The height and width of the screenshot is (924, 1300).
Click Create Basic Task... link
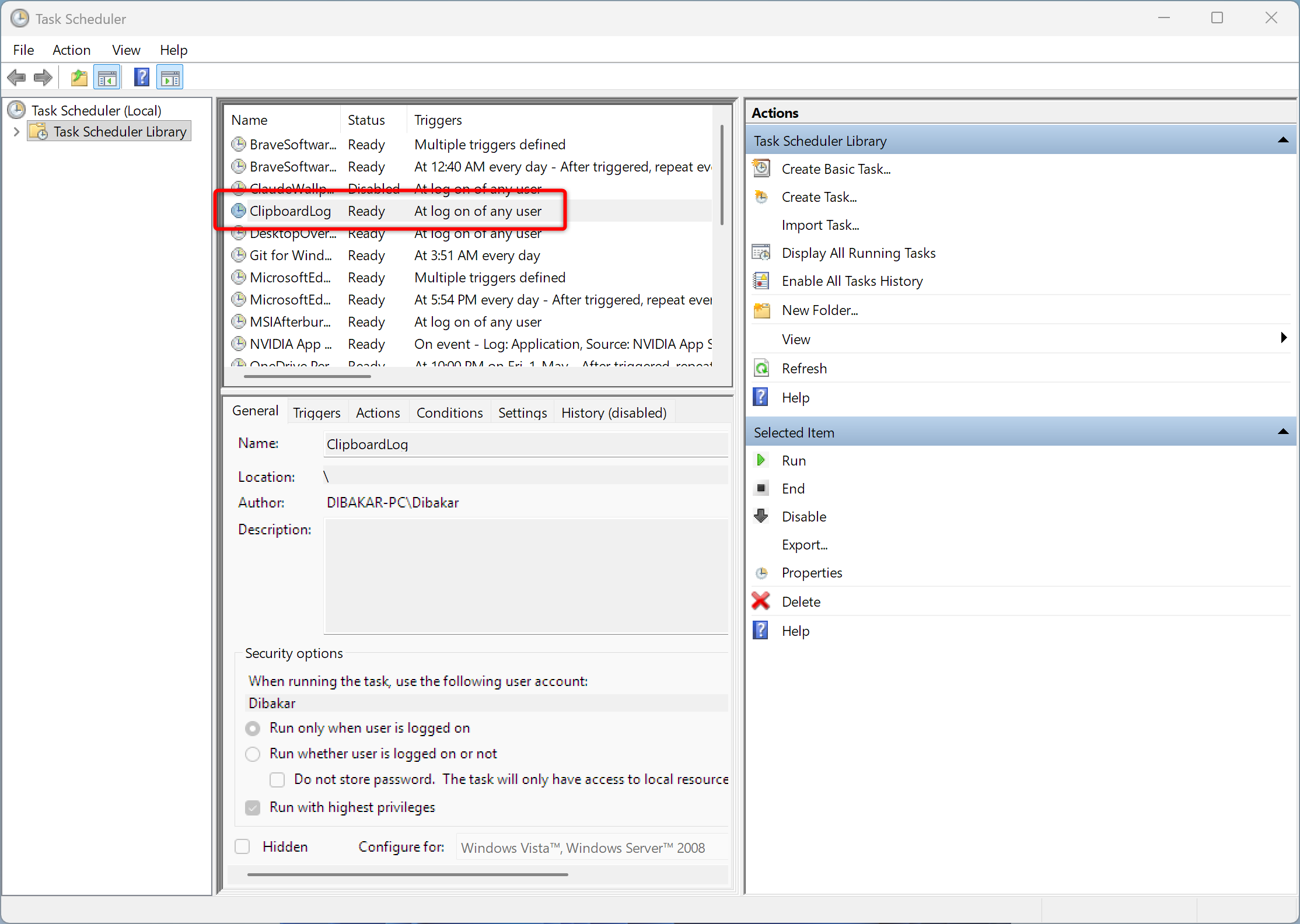tap(836, 169)
